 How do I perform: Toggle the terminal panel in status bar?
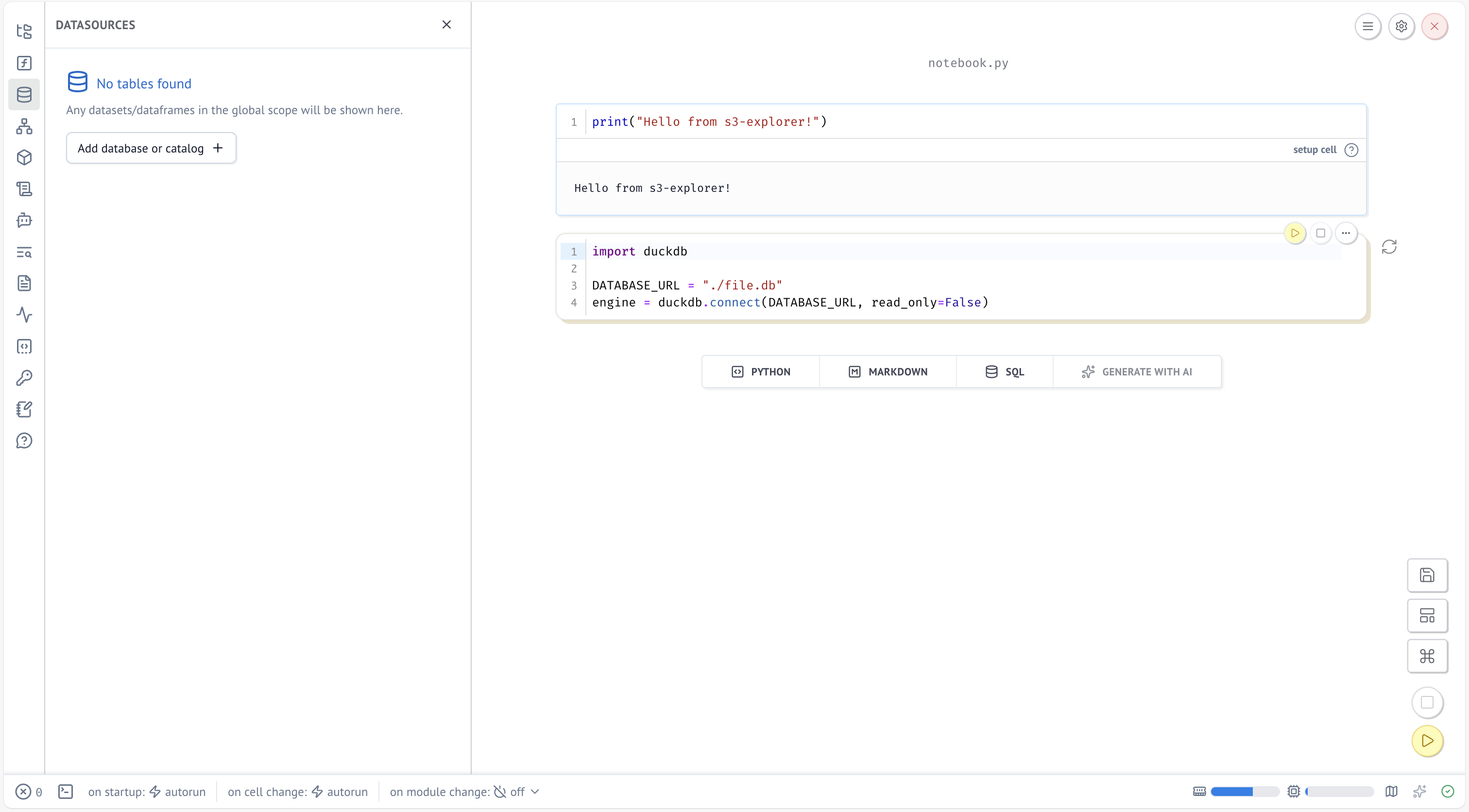click(66, 792)
